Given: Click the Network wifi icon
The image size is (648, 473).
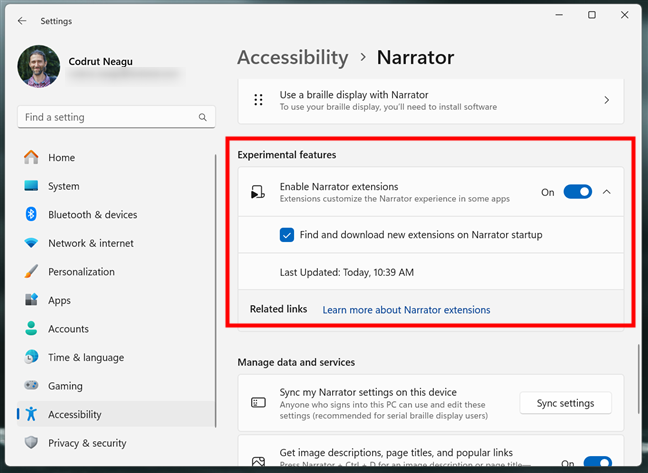Looking at the screenshot, I should 31,243.
